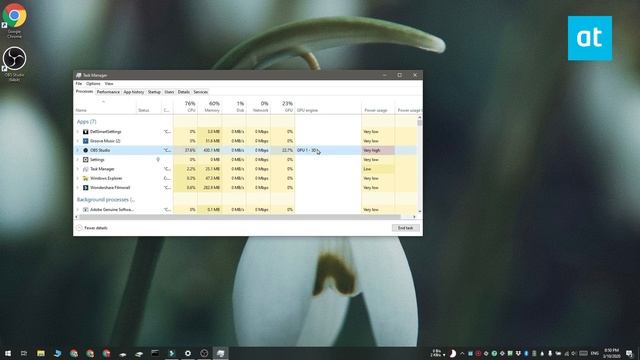Screen dimensions: 640x360
Task: Sort by the CPU column header
Action: (x=186, y=107)
